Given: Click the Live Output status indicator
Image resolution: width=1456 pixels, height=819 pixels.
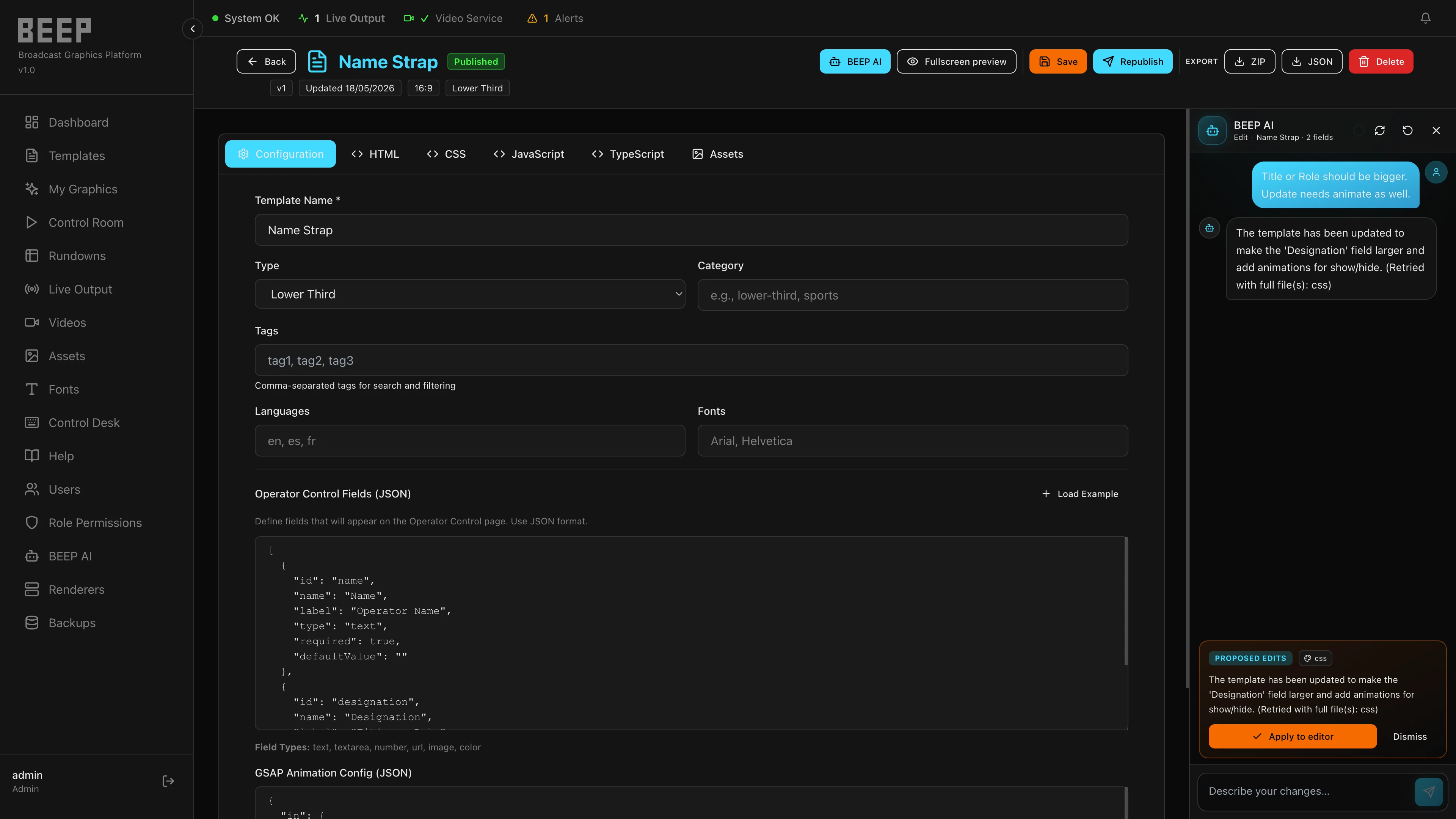Looking at the screenshot, I should coord(341,18).
